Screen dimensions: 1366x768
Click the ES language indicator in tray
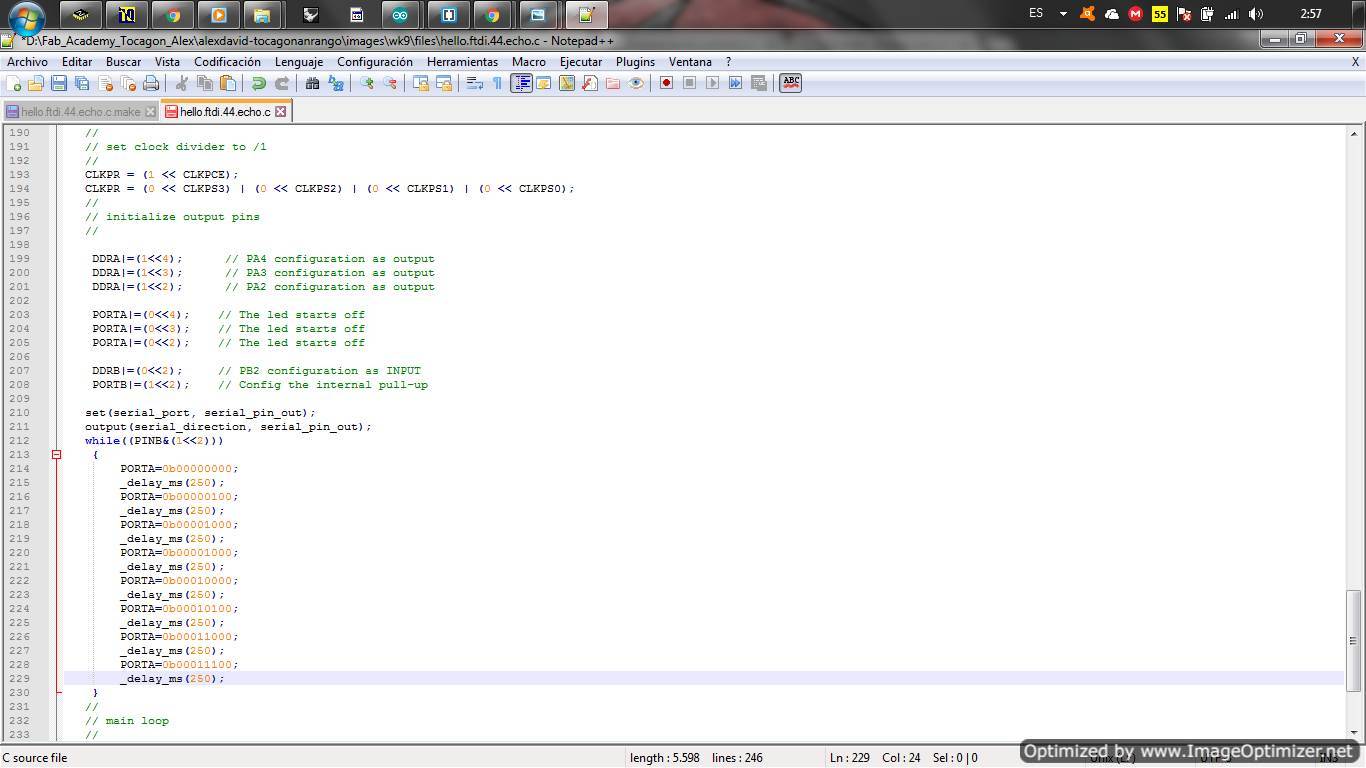tap(1036, 14)
